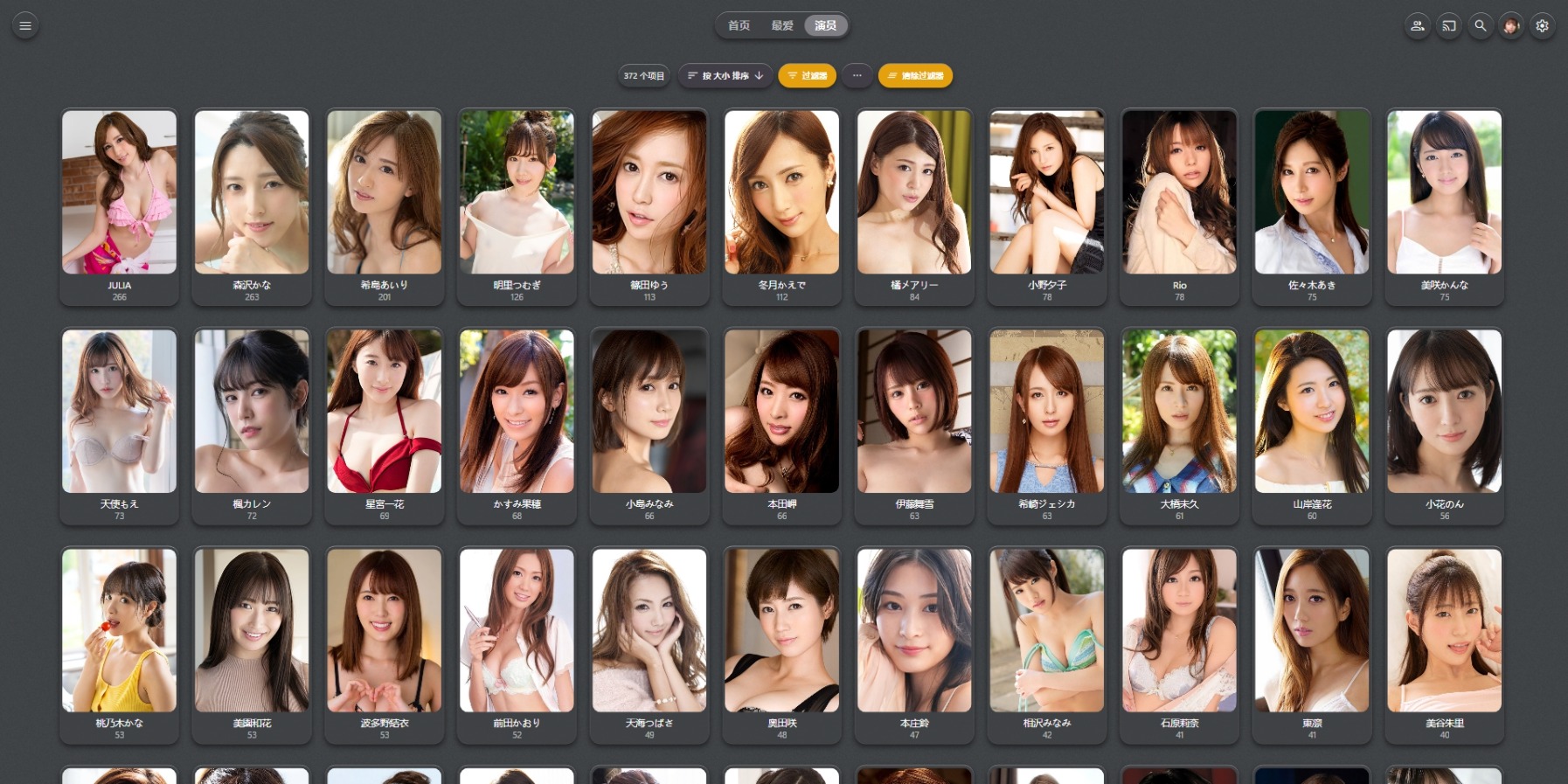Click the 星宮一花 name text

385,504
